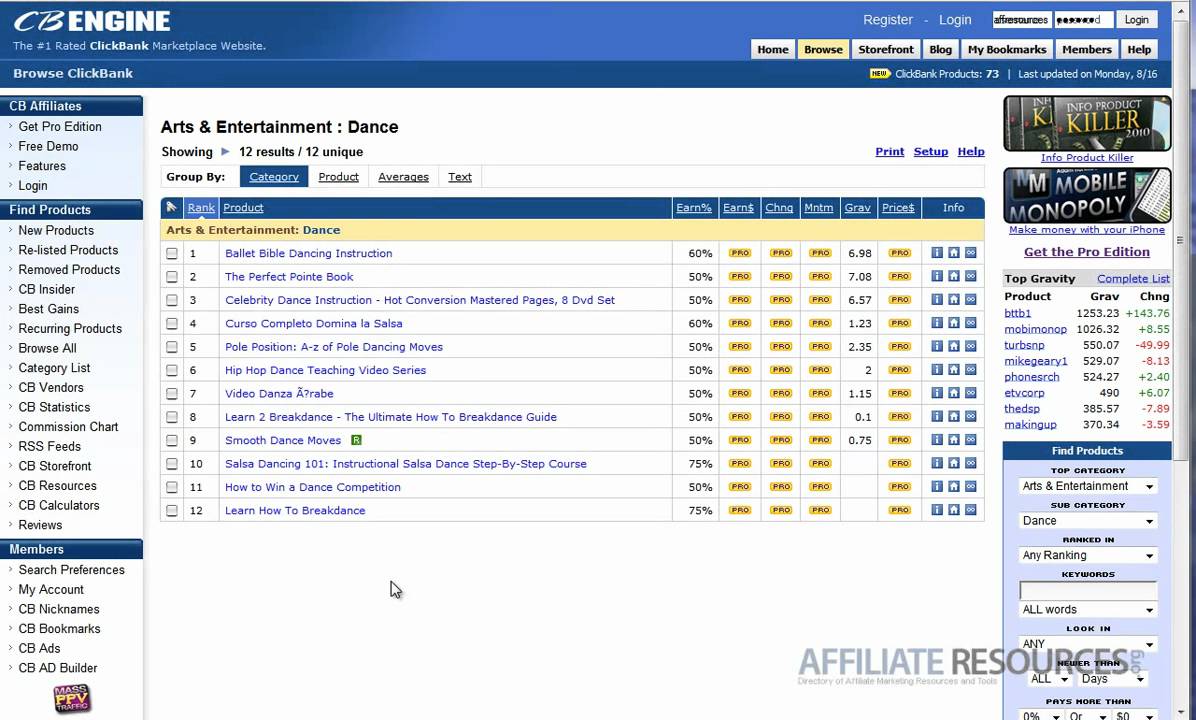1196x720 pixels.
Task: Select checkbox for Salsa Dancing 101 row
Action: pyautogui.click(x=172, y=464)
